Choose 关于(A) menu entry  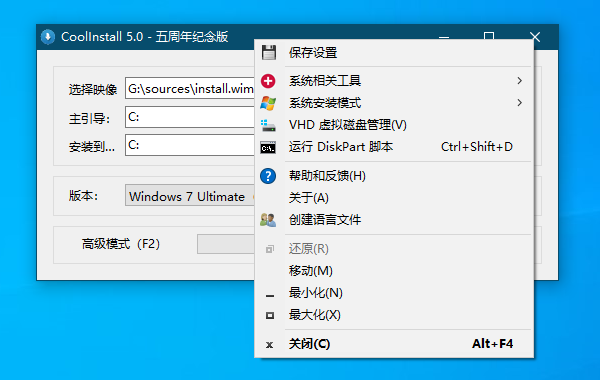(x=394, y=198)
